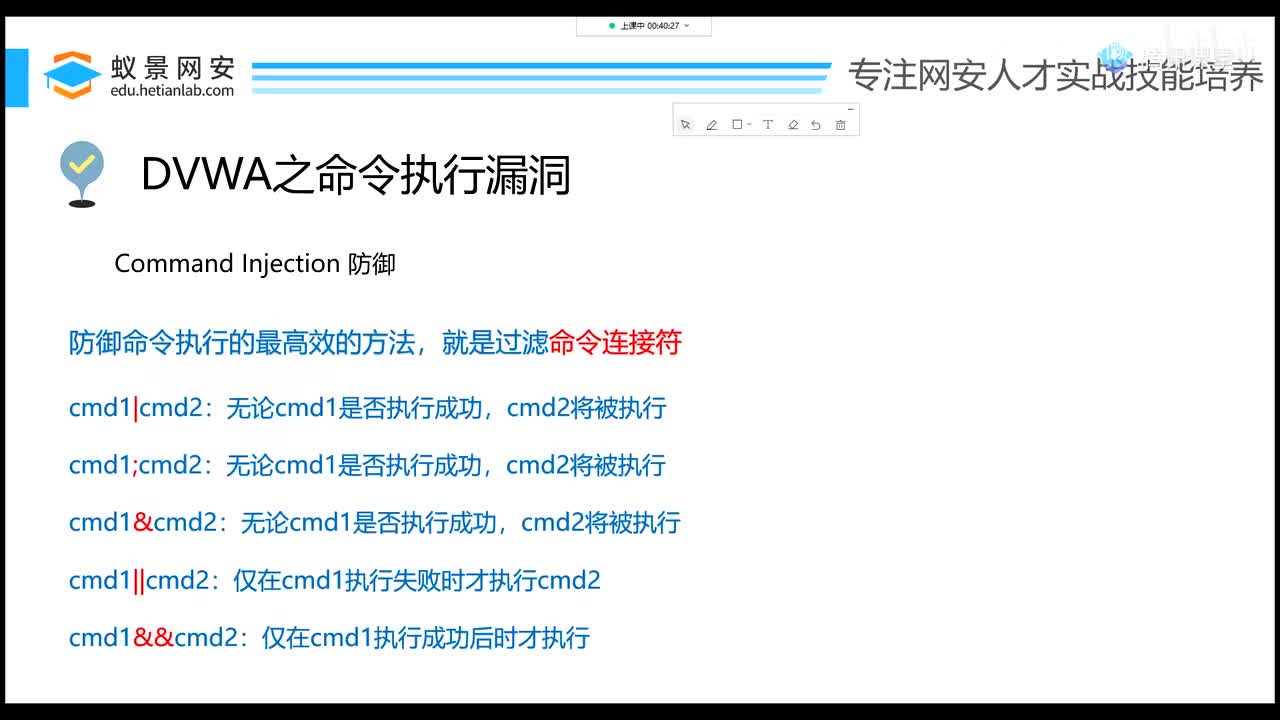
Task: Select the text annotation tool
Action: pyautogui.click(x=768, y=125)
